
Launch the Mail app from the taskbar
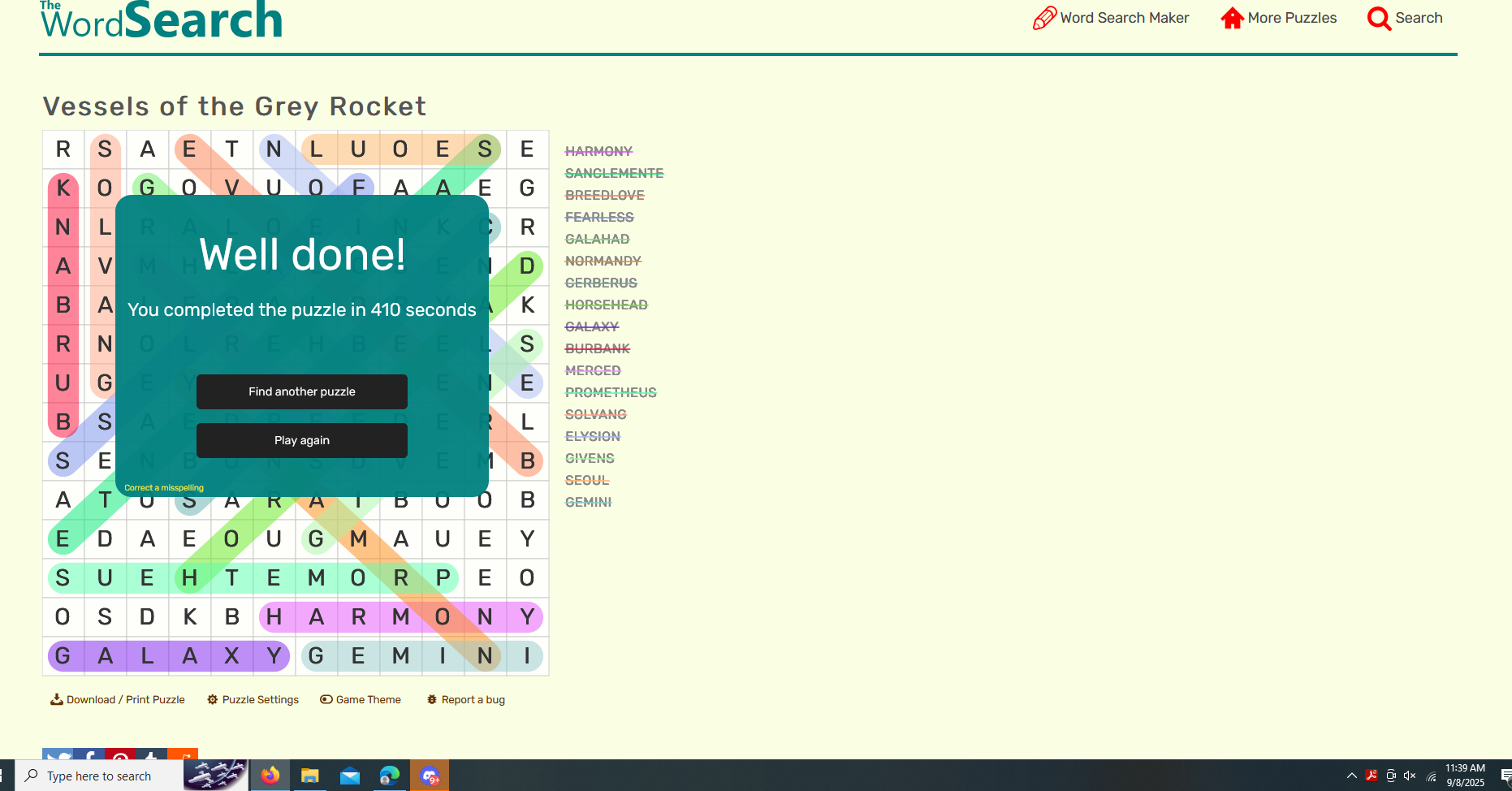tap(350, 776)
